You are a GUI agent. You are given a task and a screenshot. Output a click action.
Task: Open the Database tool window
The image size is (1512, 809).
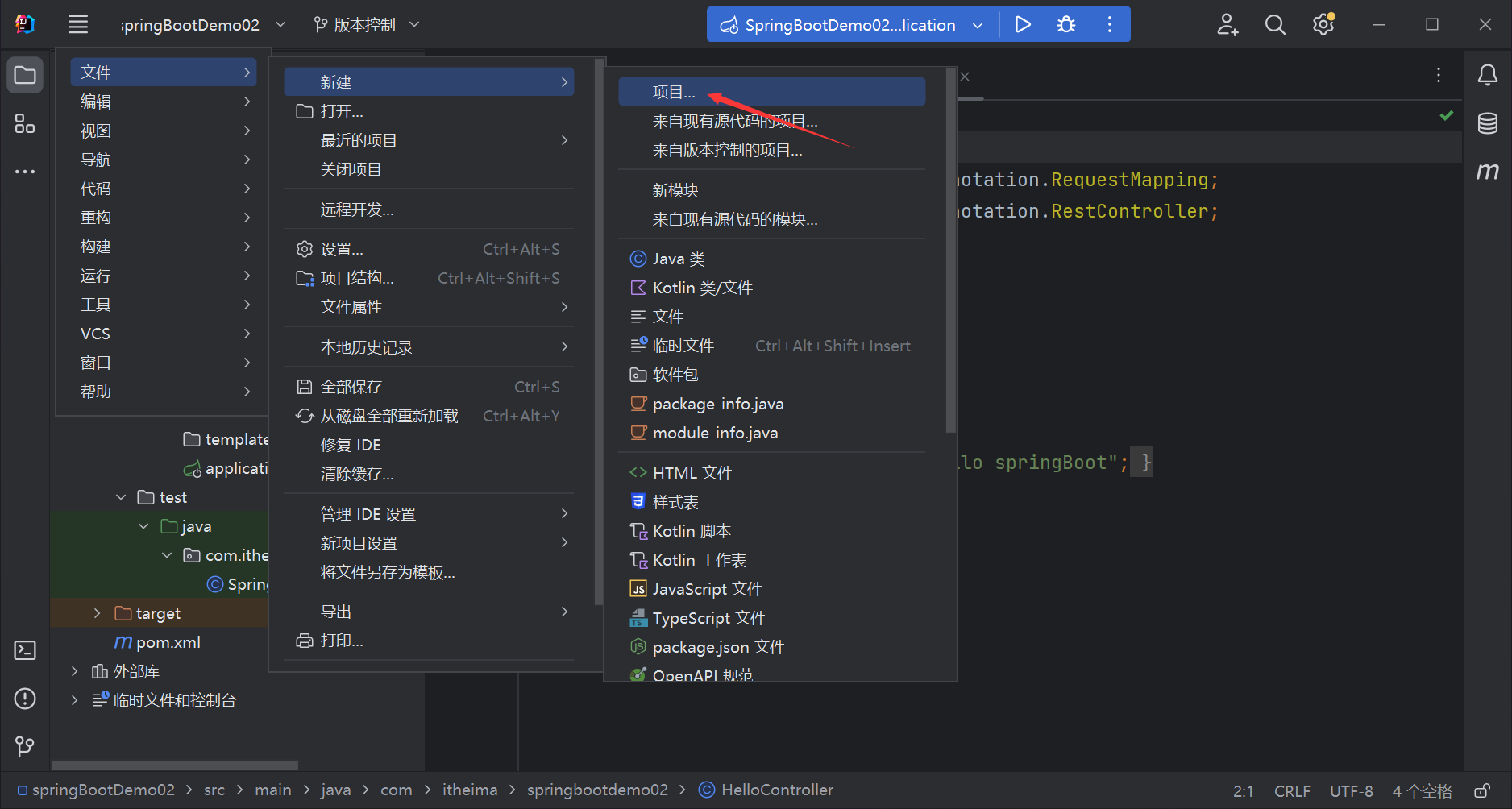coord(1488,123)
